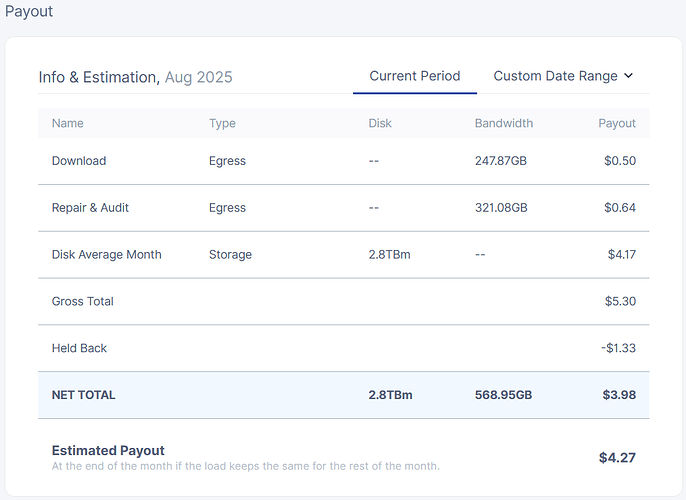Image resolution: width=686 pixels, height=500 pixels.
Task: Click 2.8TBm in Disk Average Month row
Action: (x=389, y=255)
